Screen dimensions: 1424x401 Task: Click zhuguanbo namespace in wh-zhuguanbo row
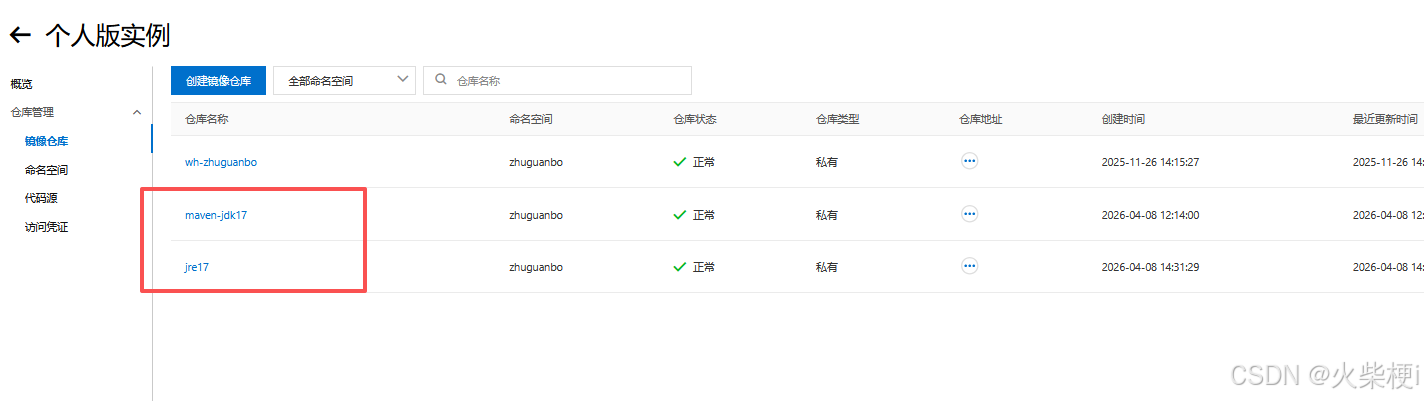click(536, 162)
